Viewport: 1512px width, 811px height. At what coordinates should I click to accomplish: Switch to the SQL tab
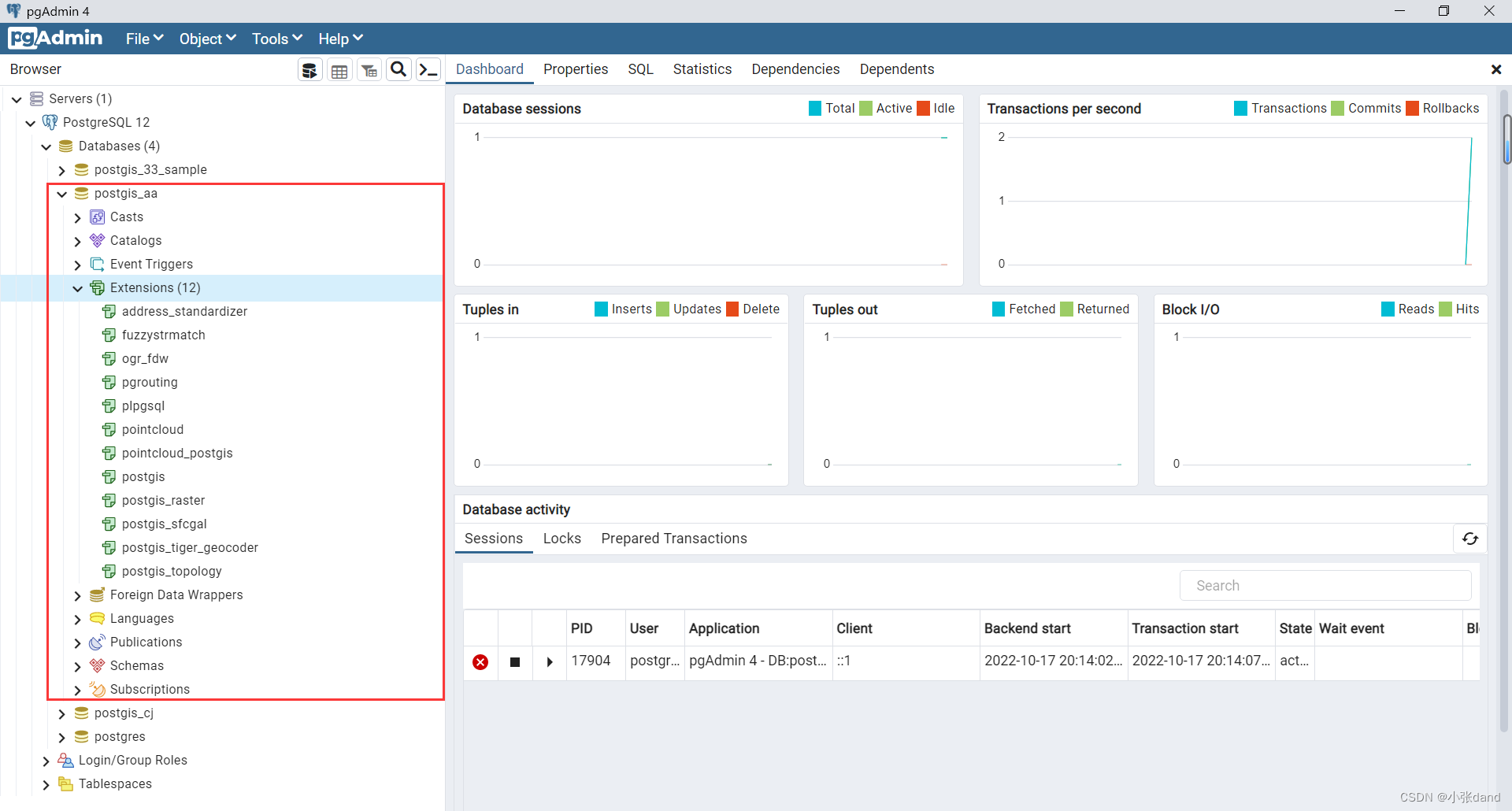pyautogui.click(x=640, y=69)
